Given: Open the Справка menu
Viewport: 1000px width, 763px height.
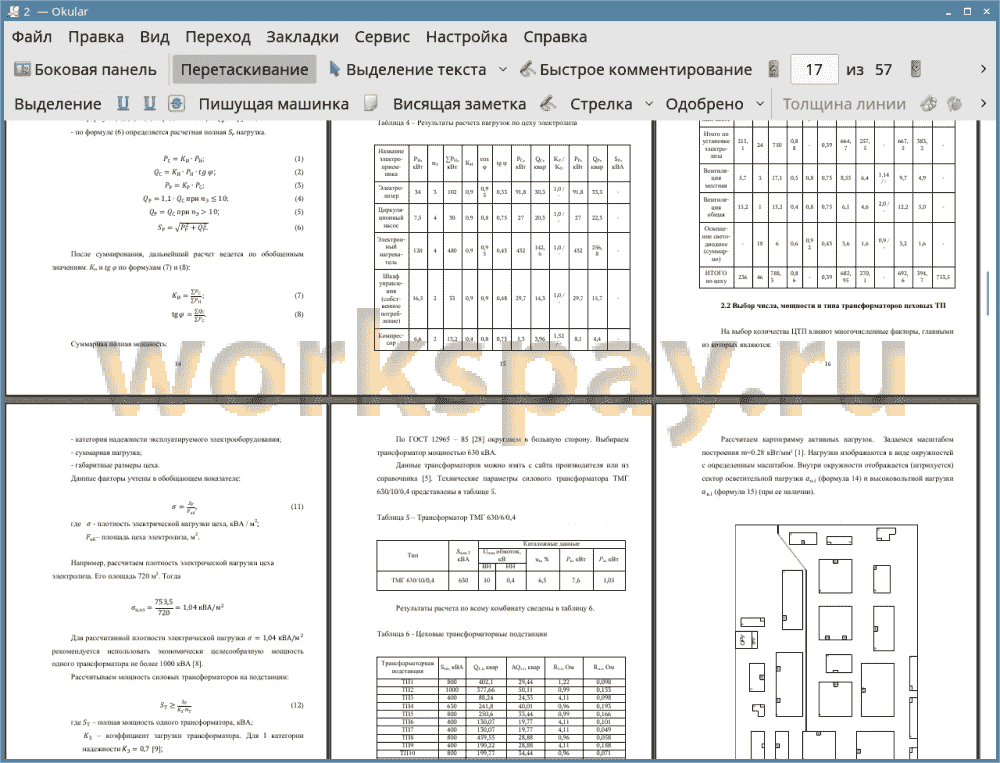Looking at the screenshot, I should (x=555, y=36).
